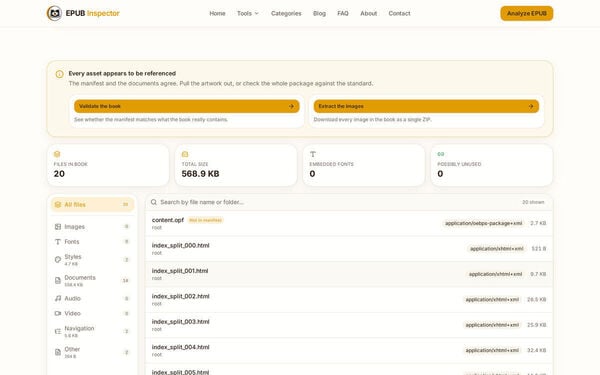Click the 2.7 KB size of content.opf
Viewport: 600px width, 375px height.
(x=538, y=223)
